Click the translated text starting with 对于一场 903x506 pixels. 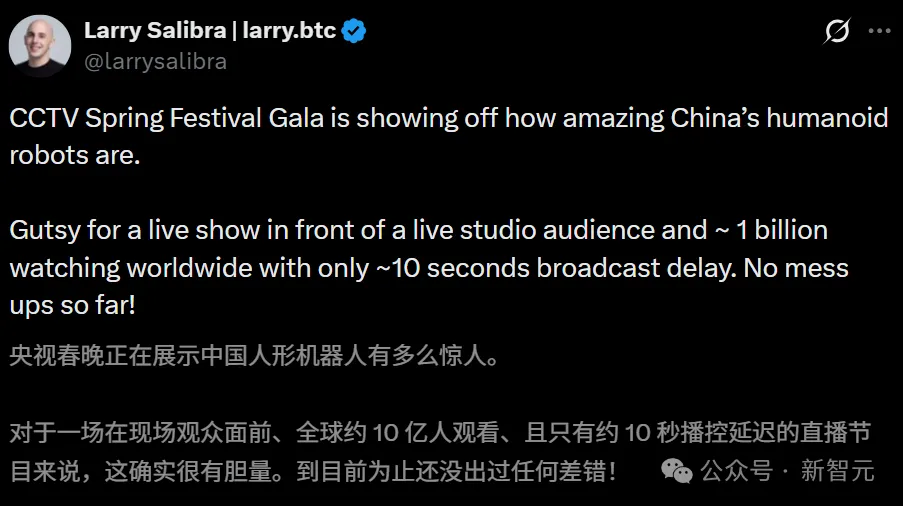click(x=440, y=433)
